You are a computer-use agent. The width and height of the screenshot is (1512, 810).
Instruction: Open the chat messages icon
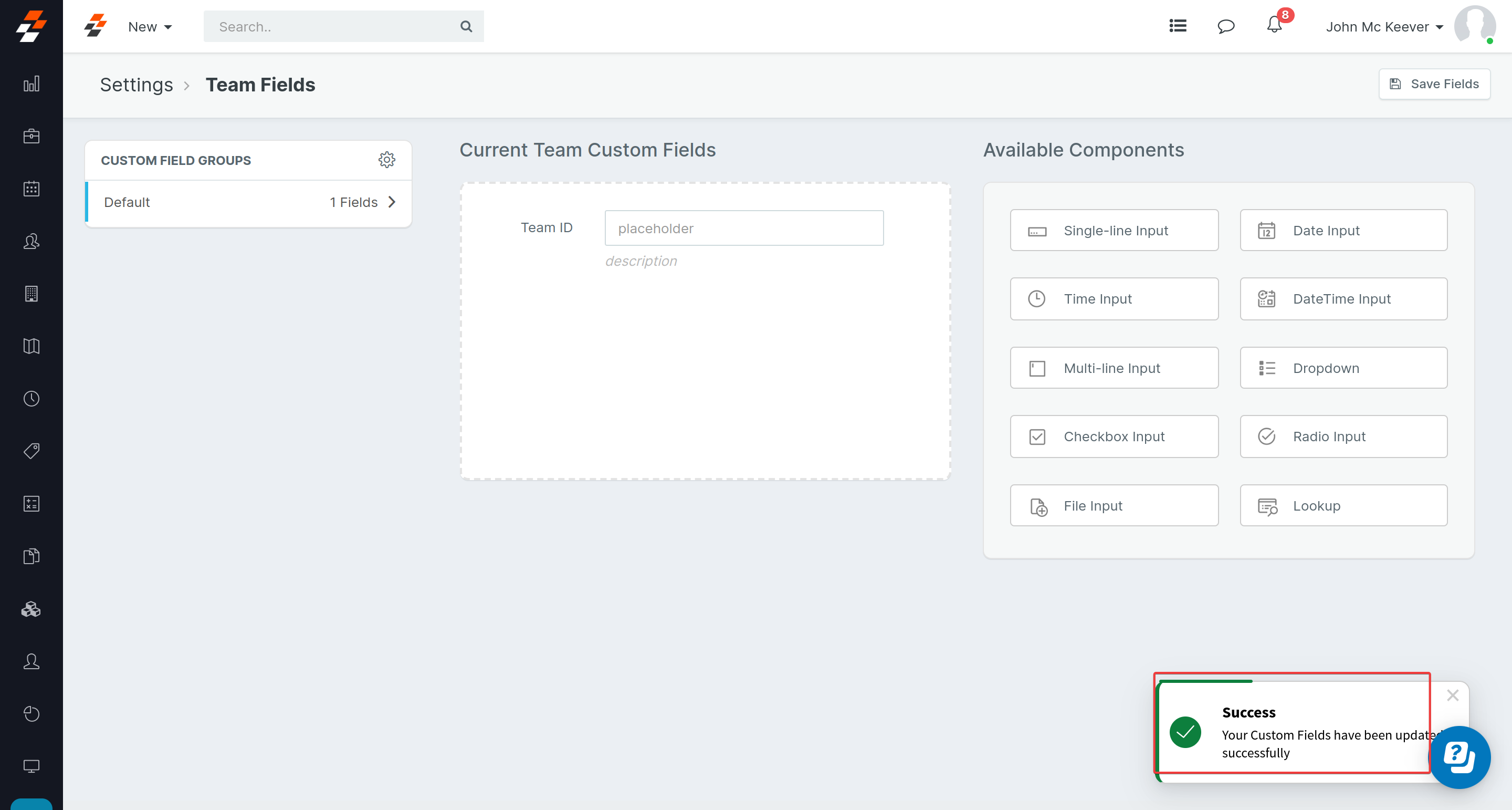point(1225,26)
